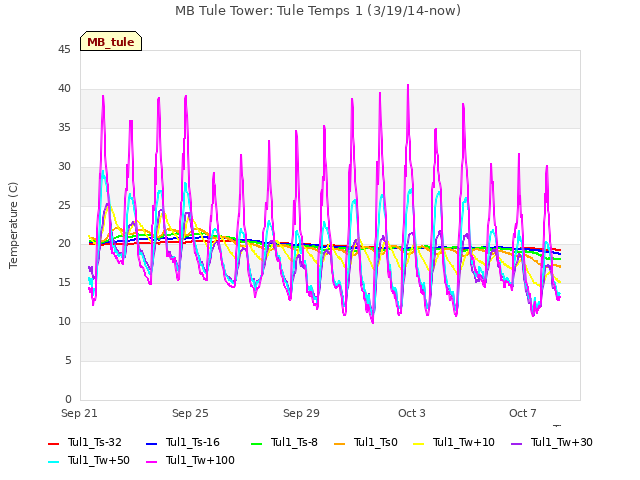Click the 25 y-axis tick label
640x480 pixels.
pos(64,205)
